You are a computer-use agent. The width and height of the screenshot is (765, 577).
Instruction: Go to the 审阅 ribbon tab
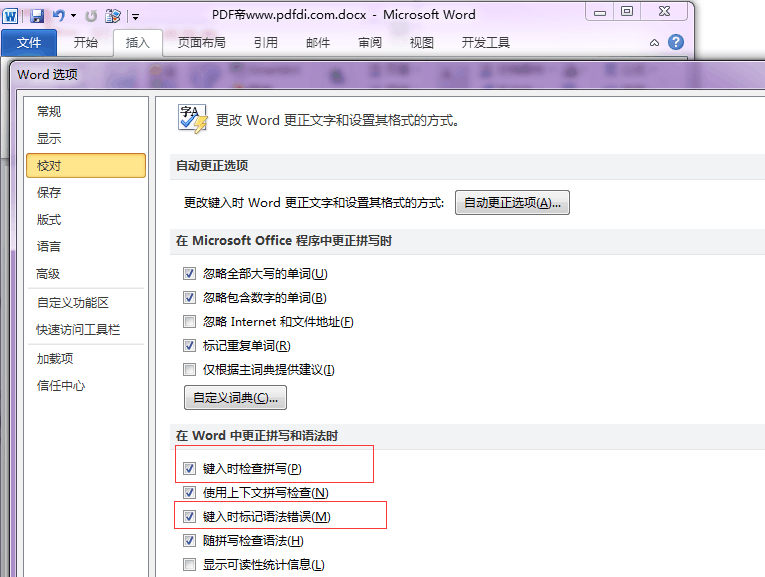370,43
